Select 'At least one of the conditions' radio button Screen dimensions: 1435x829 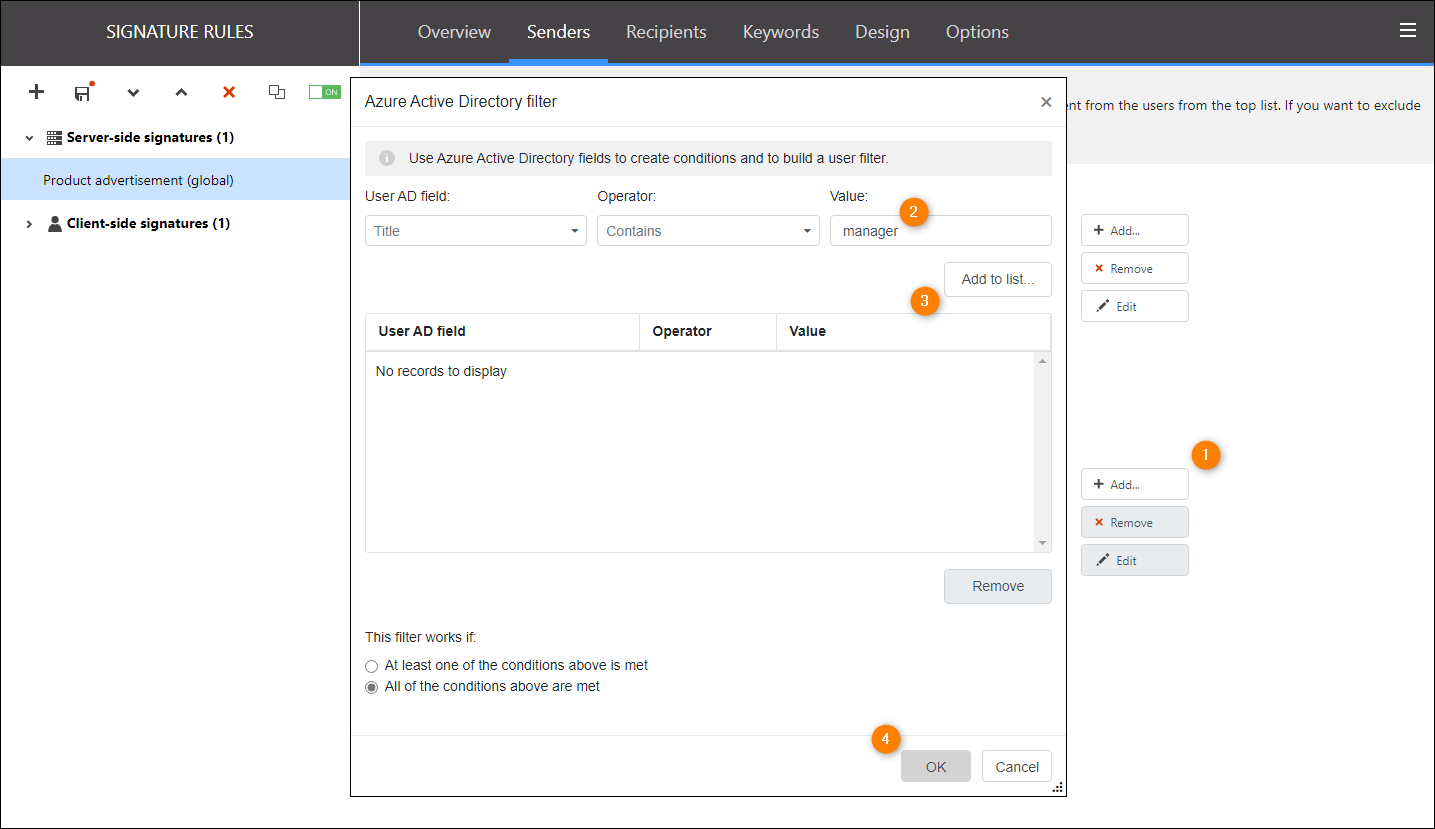pos(371,666)
